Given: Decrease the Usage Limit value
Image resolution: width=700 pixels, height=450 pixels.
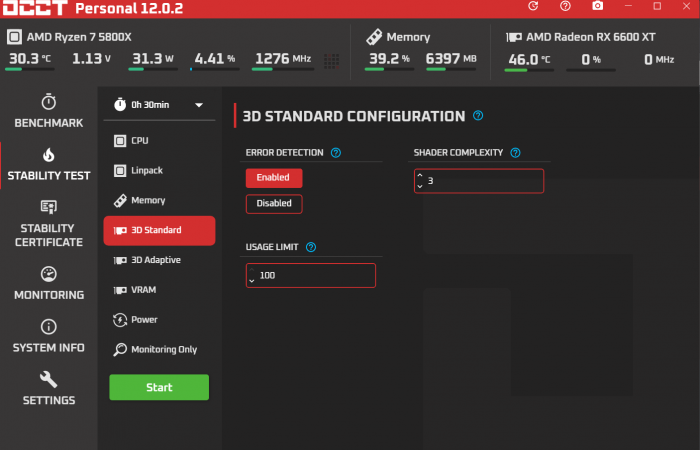Looking at the screenshot, I should click(x=251, y=281).
